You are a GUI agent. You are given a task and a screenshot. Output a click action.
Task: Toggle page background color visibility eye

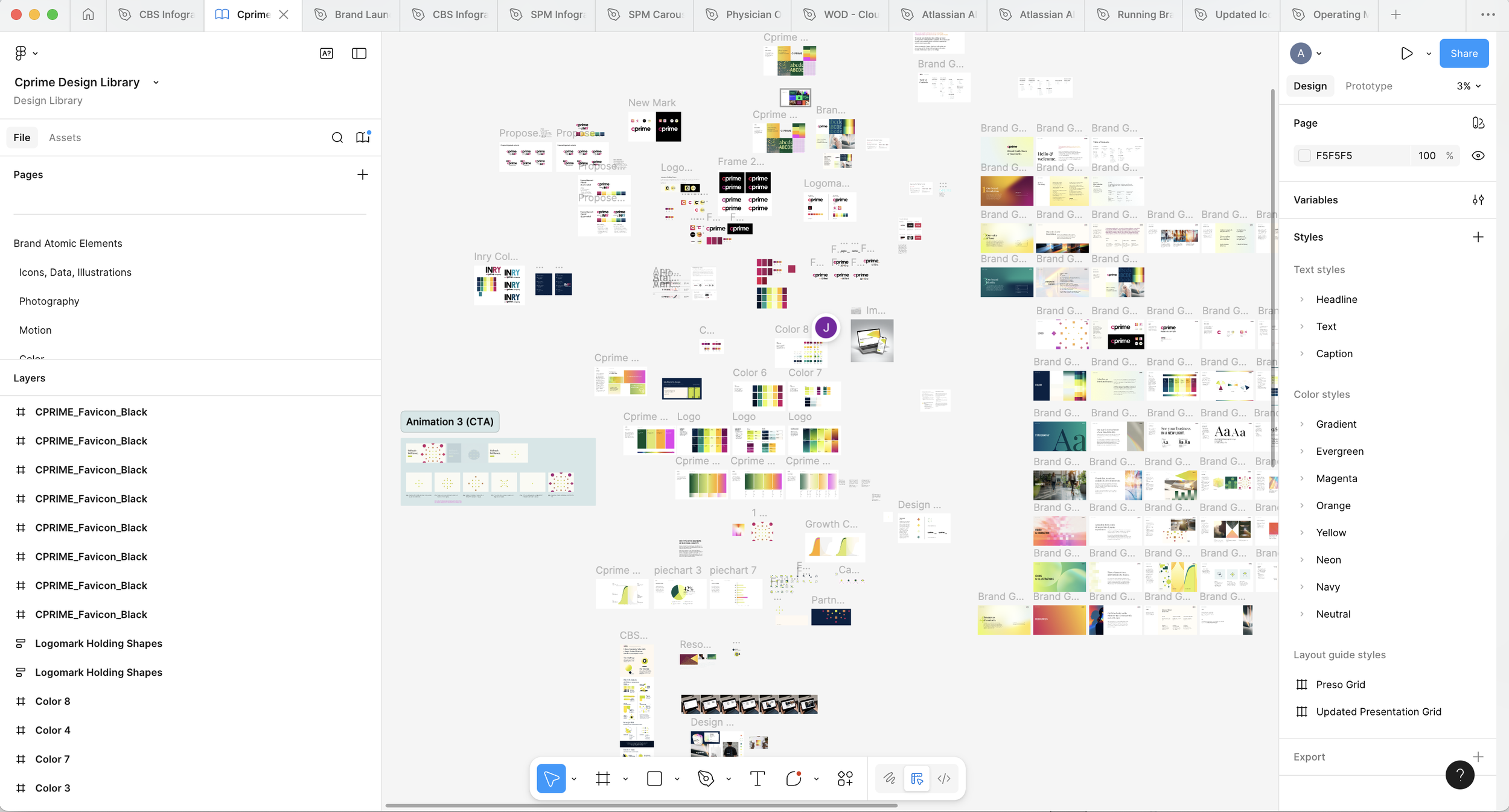click(x=1478, y=156)
